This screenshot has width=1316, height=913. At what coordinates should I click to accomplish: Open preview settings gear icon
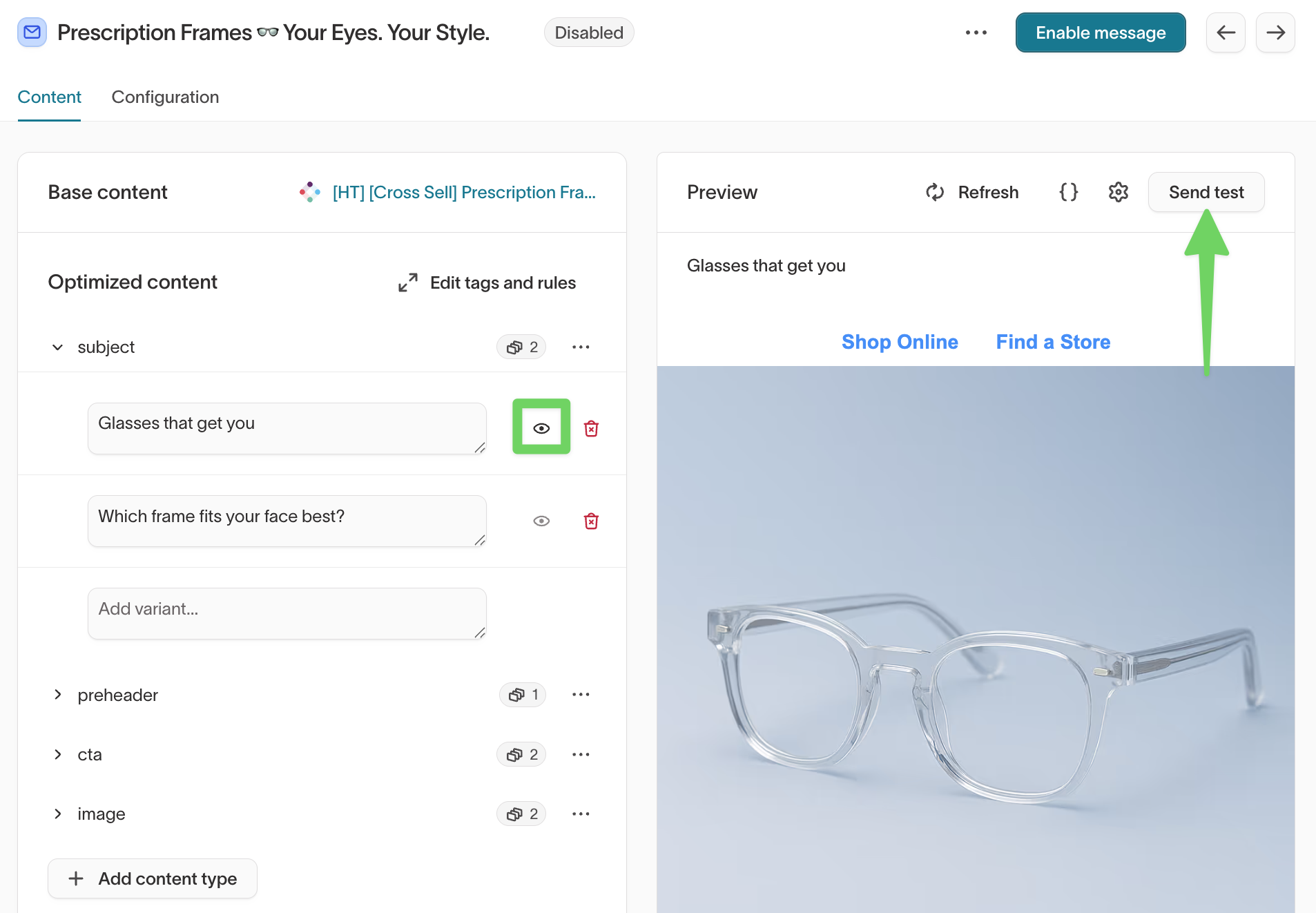click(1118, 192)
